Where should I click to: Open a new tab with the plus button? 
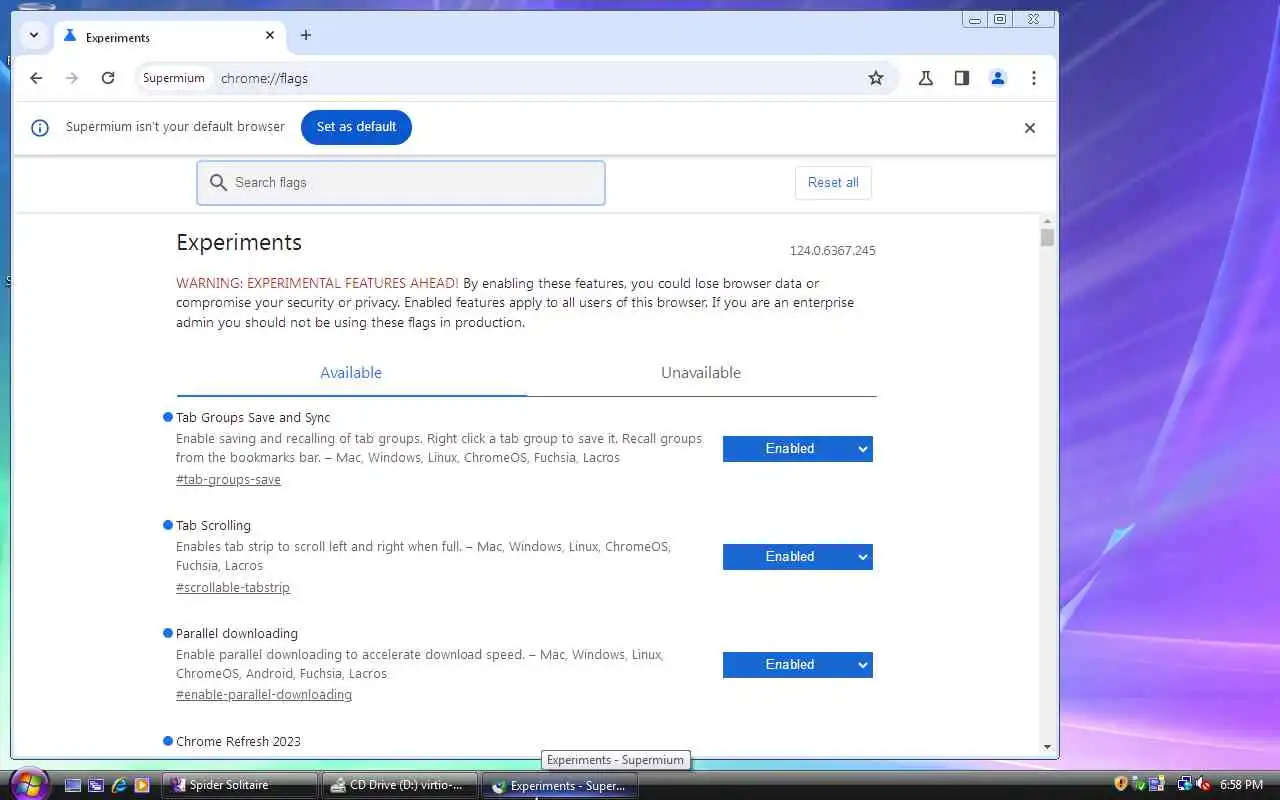(x=306, y=35)
